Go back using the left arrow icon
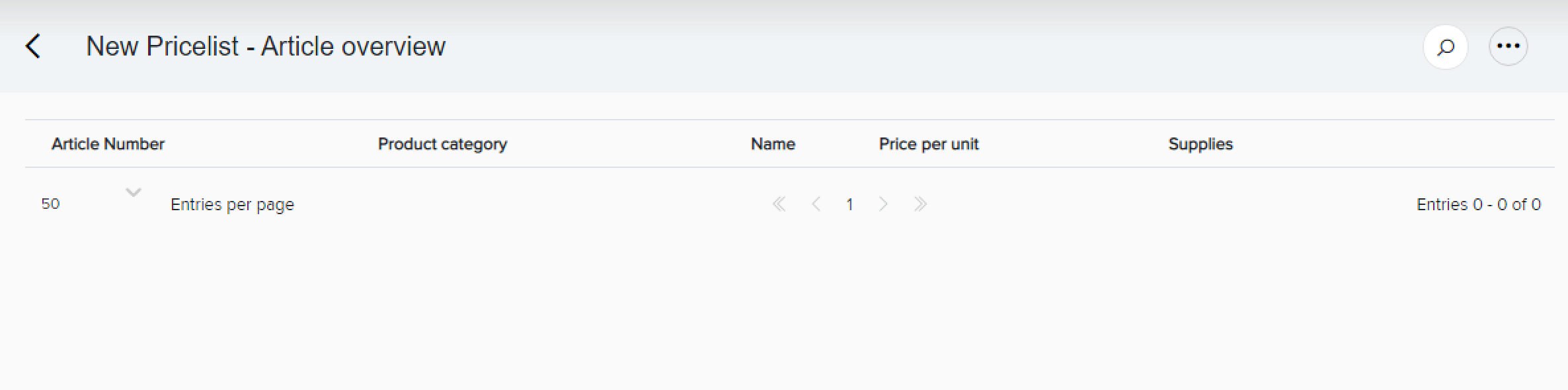The width and height of the screenshot is (1568, 390). 33,46
